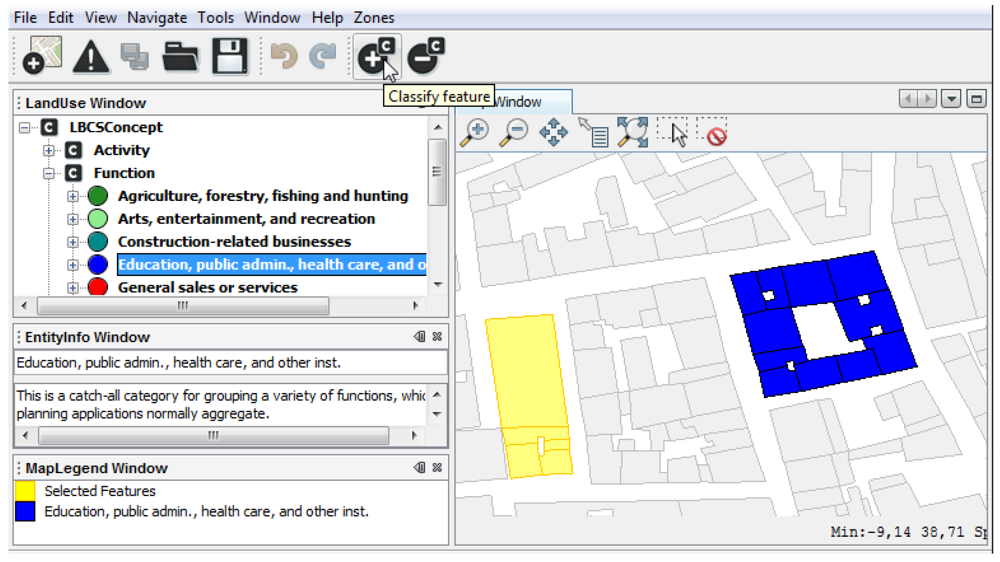Maximize the map window panel
The height and width of the screenshot is (562, 1000).
click(976, 99)
